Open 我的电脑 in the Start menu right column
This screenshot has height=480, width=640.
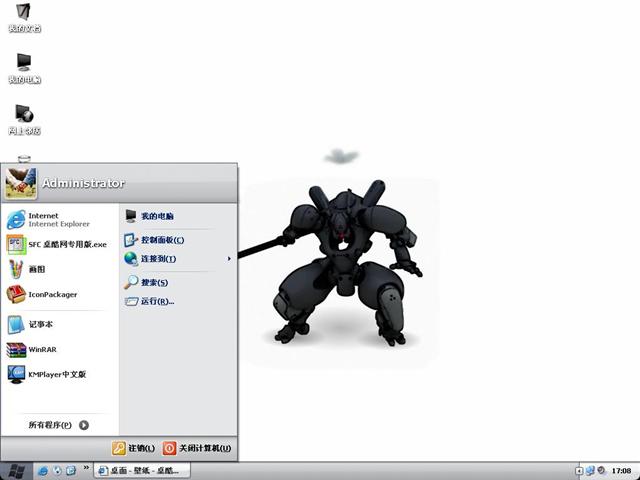149,216
